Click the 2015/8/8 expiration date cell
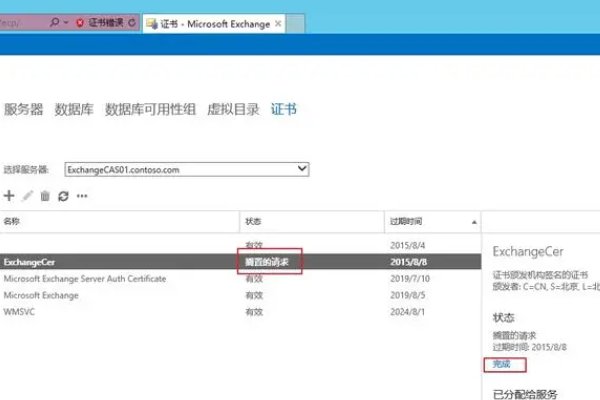The width and height of the screenshot is (600, 400). (x=408, y=262)
